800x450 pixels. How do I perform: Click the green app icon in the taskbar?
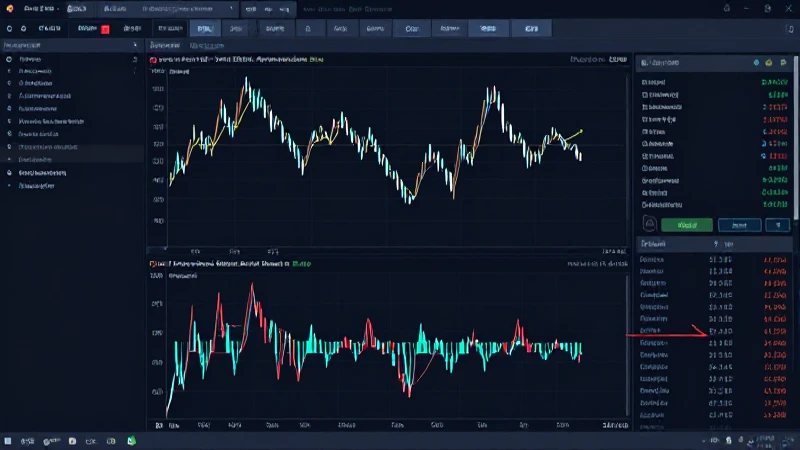tap(132, 441)
